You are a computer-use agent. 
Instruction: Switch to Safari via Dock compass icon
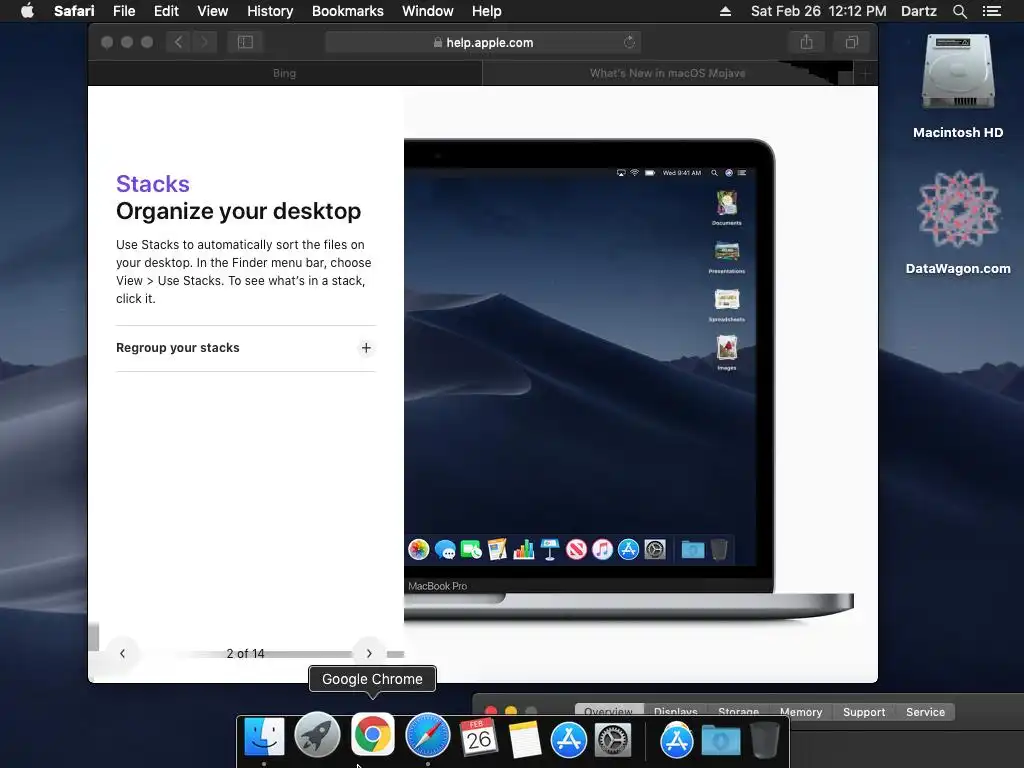(x=428, y=735)
